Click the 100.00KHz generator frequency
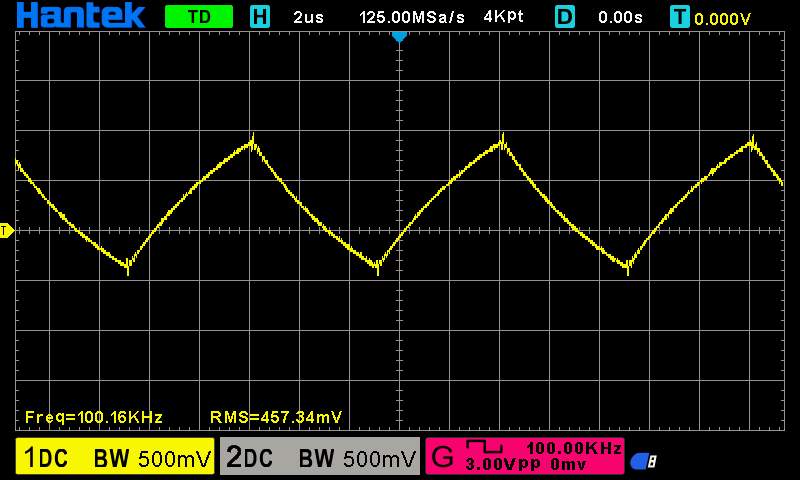The width and height of the screenshot is (800, 480). [574, 448]
